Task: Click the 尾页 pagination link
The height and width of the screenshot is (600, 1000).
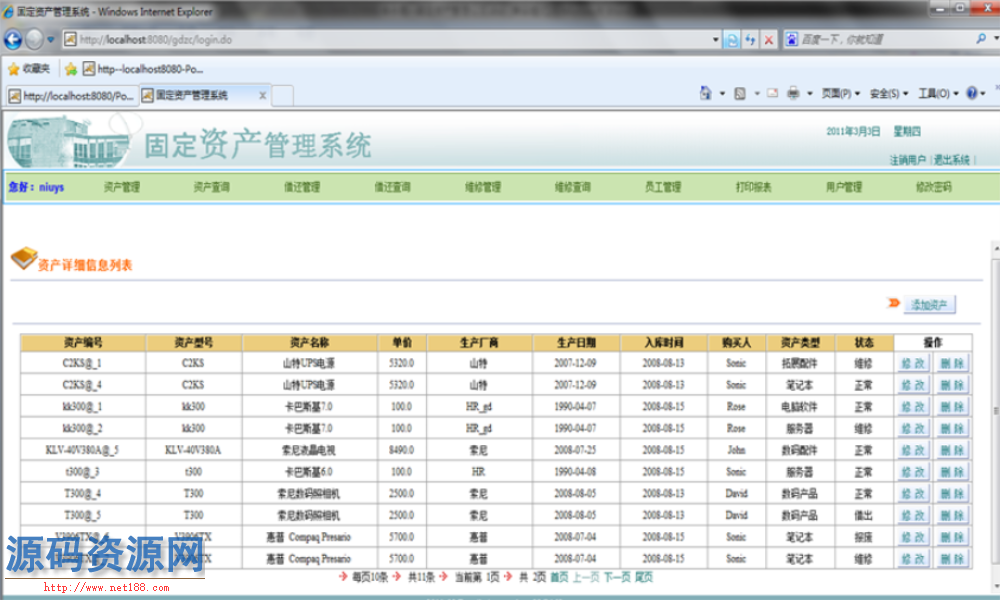Action: 643,577
